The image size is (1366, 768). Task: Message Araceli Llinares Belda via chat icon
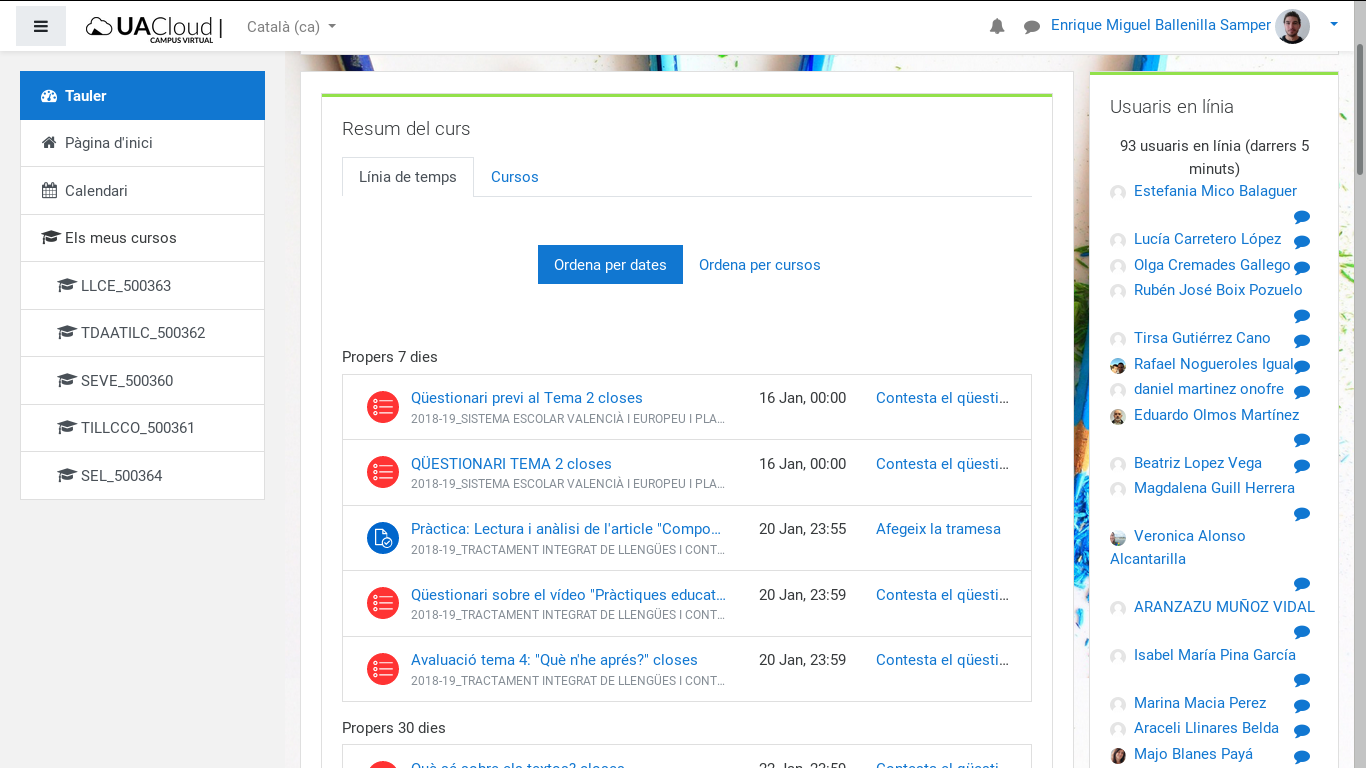[1302, 731]
